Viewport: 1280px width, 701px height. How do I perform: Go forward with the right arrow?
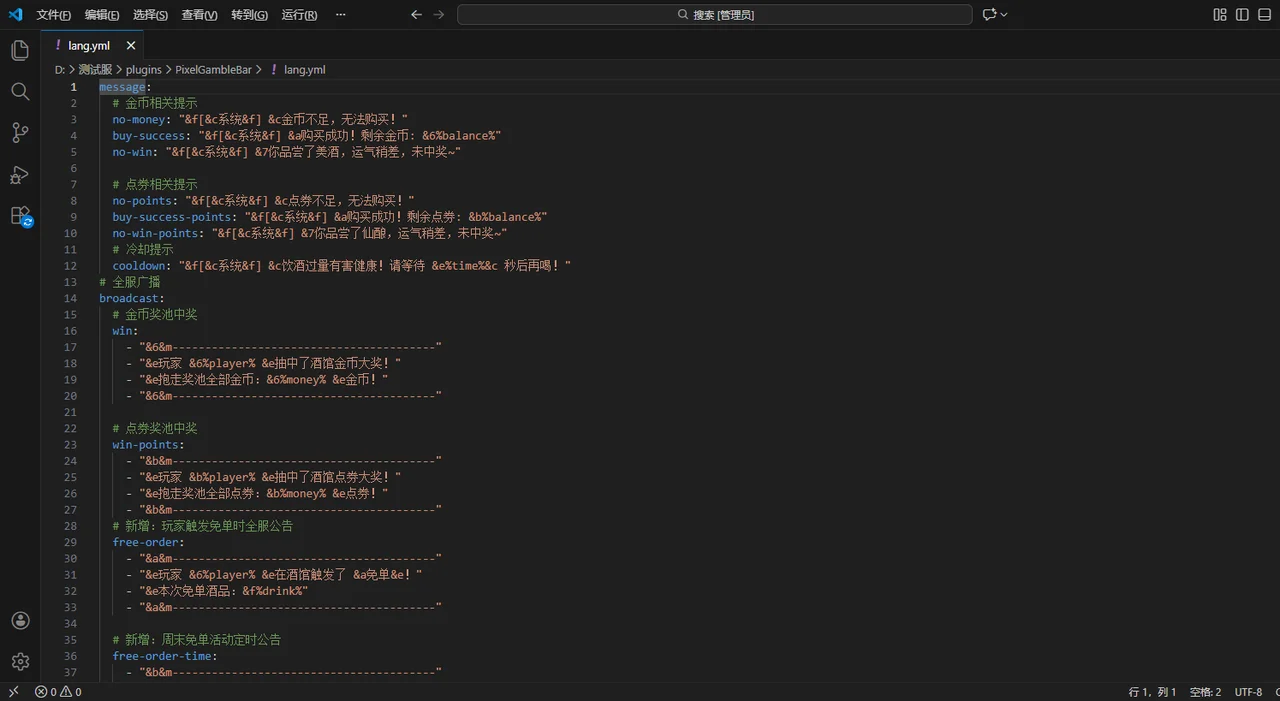[439, 14]
